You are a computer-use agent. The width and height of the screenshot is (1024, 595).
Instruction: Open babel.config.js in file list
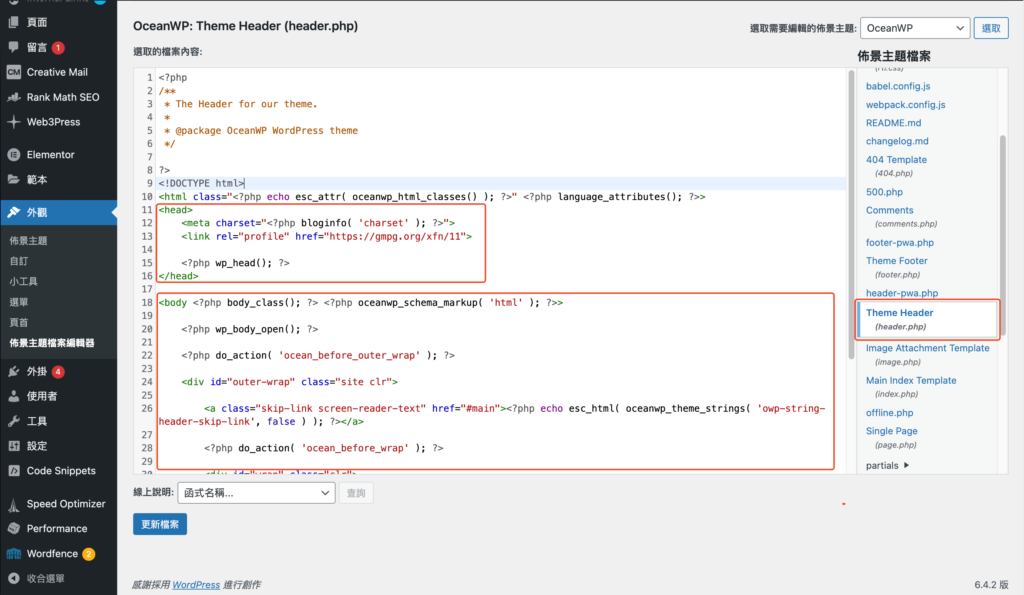[898, 86]
